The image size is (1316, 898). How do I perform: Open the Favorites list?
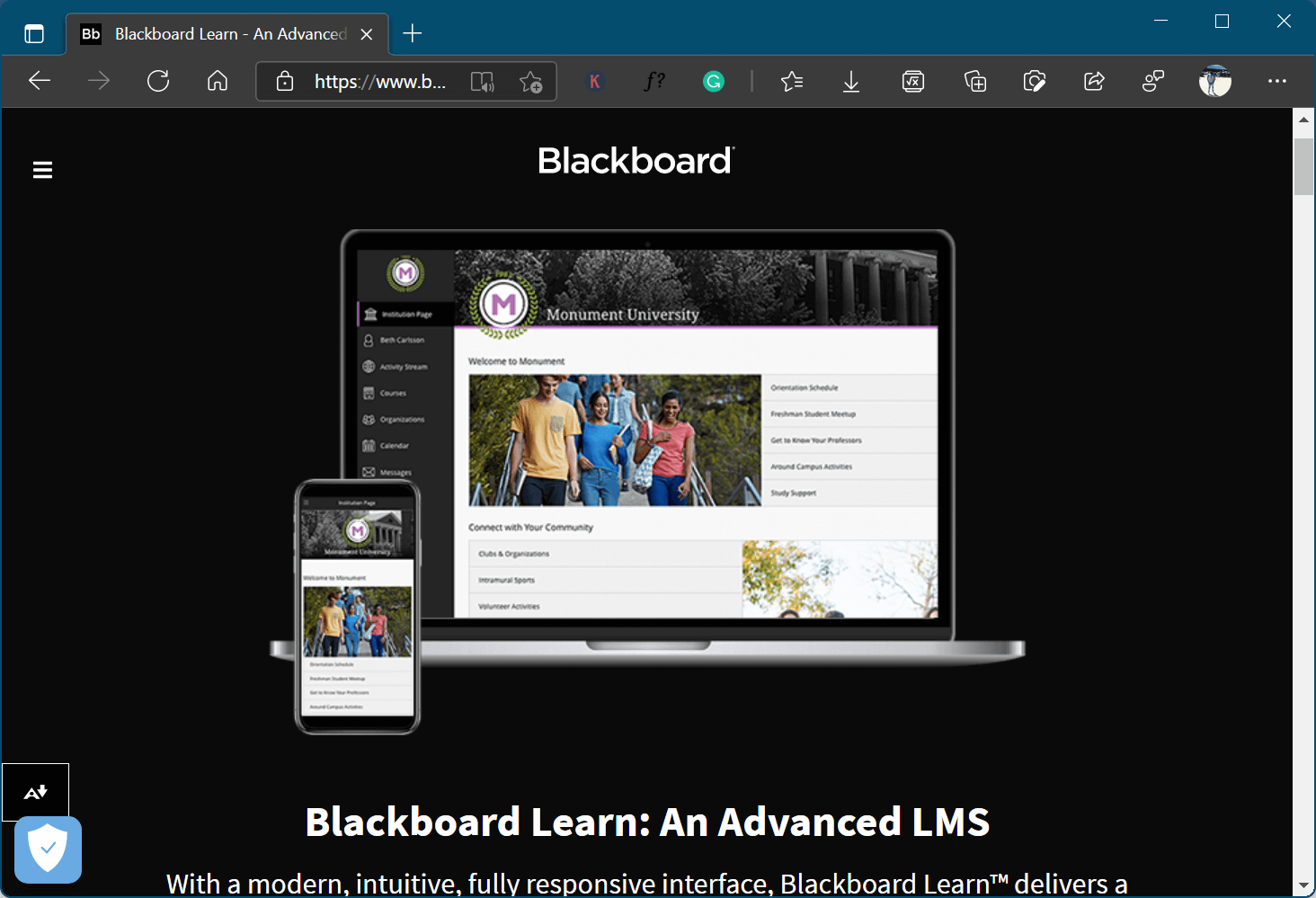click(x=792, y=82)
